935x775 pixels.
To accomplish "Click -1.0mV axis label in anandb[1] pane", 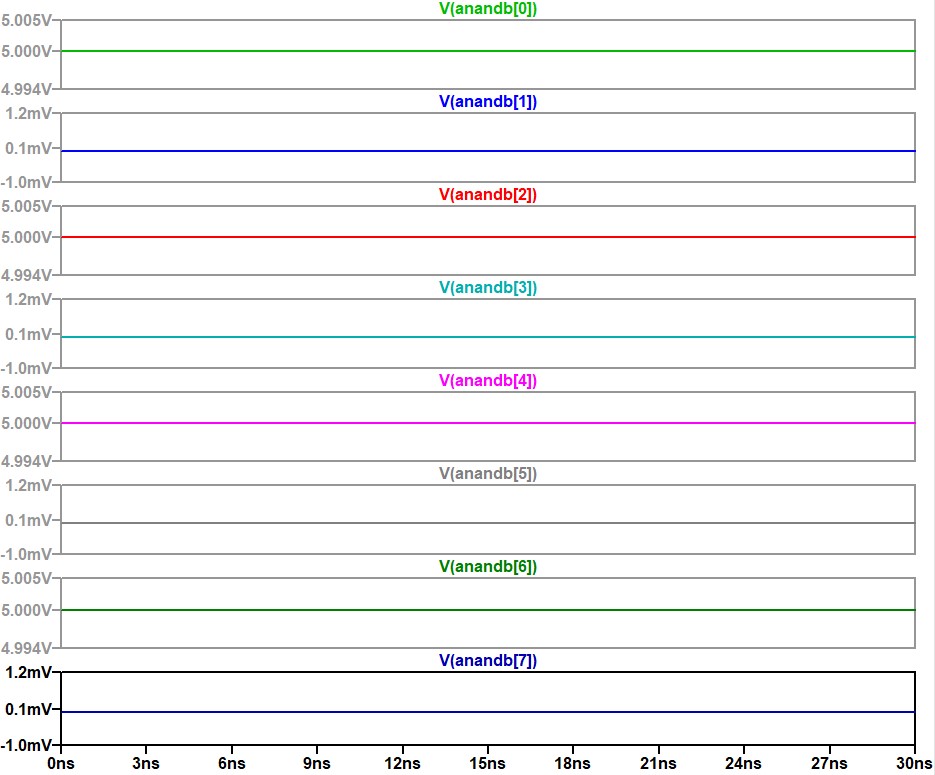I will [26, 182].
